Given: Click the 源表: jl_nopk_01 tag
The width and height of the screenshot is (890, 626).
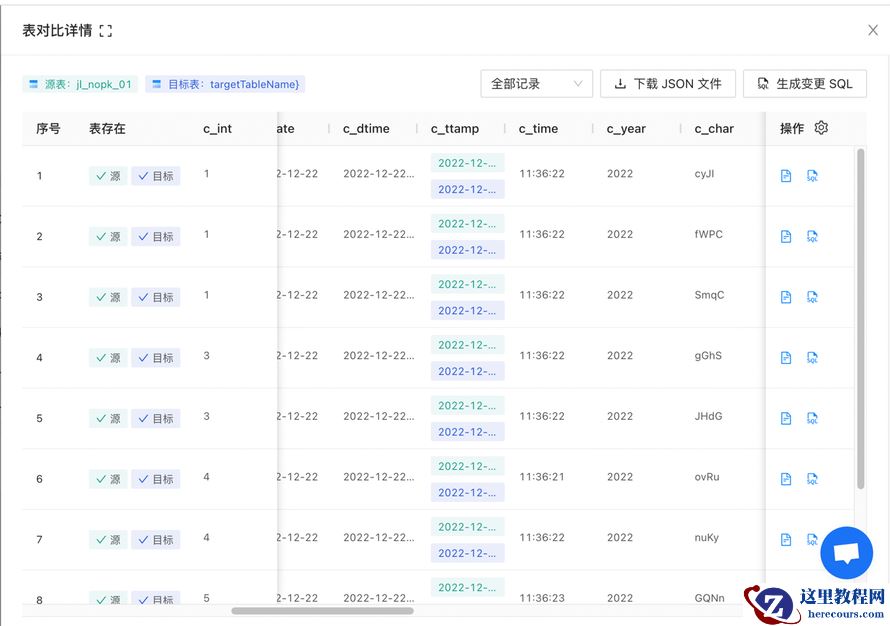Looking at the screenshot, I should click(x=80, y=85).
